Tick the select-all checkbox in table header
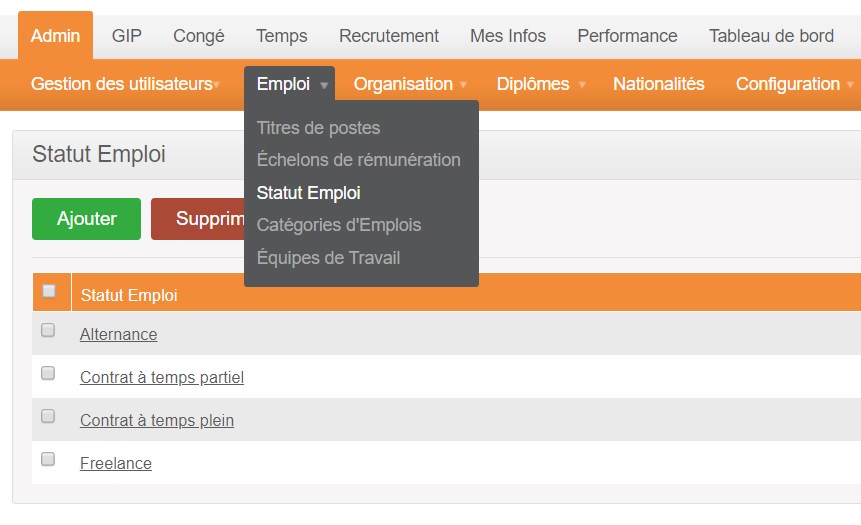The height and width of the screenshot is (525, 861). pos(49,291)
